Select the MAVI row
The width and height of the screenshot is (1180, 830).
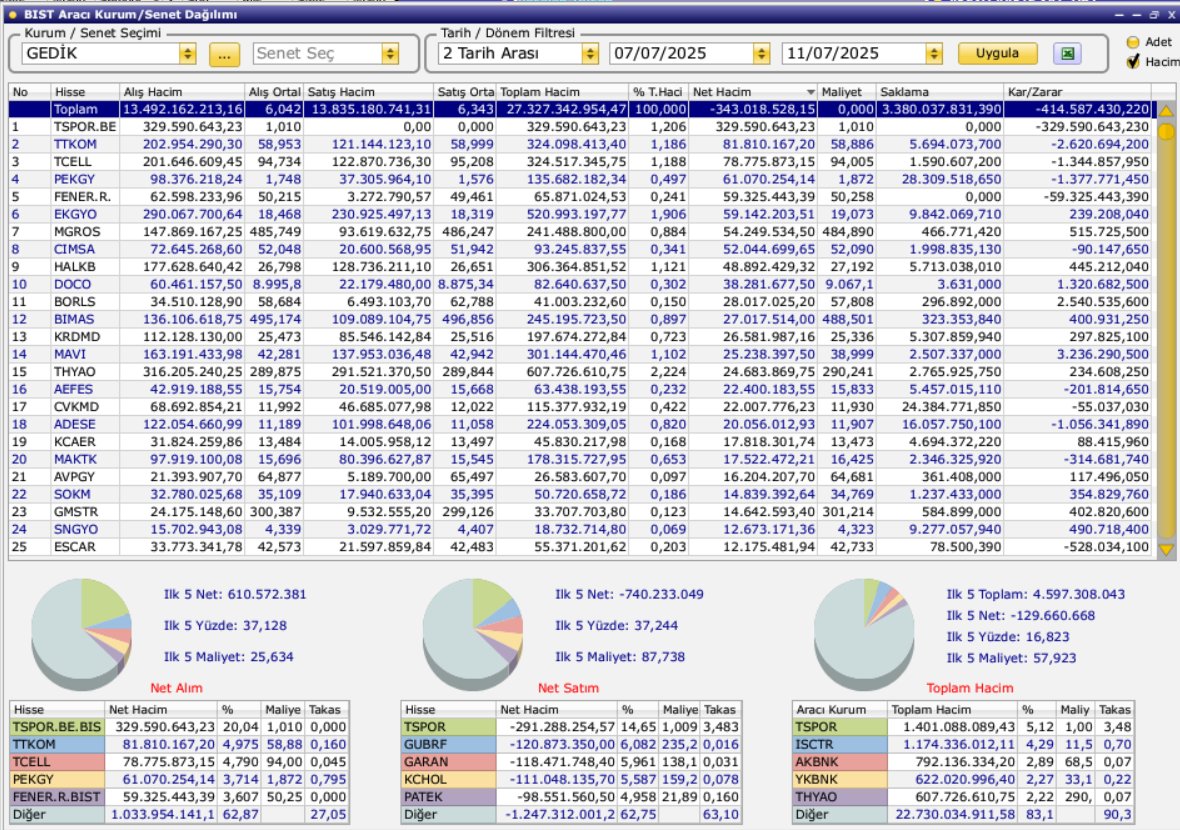(x=580, y=354)
